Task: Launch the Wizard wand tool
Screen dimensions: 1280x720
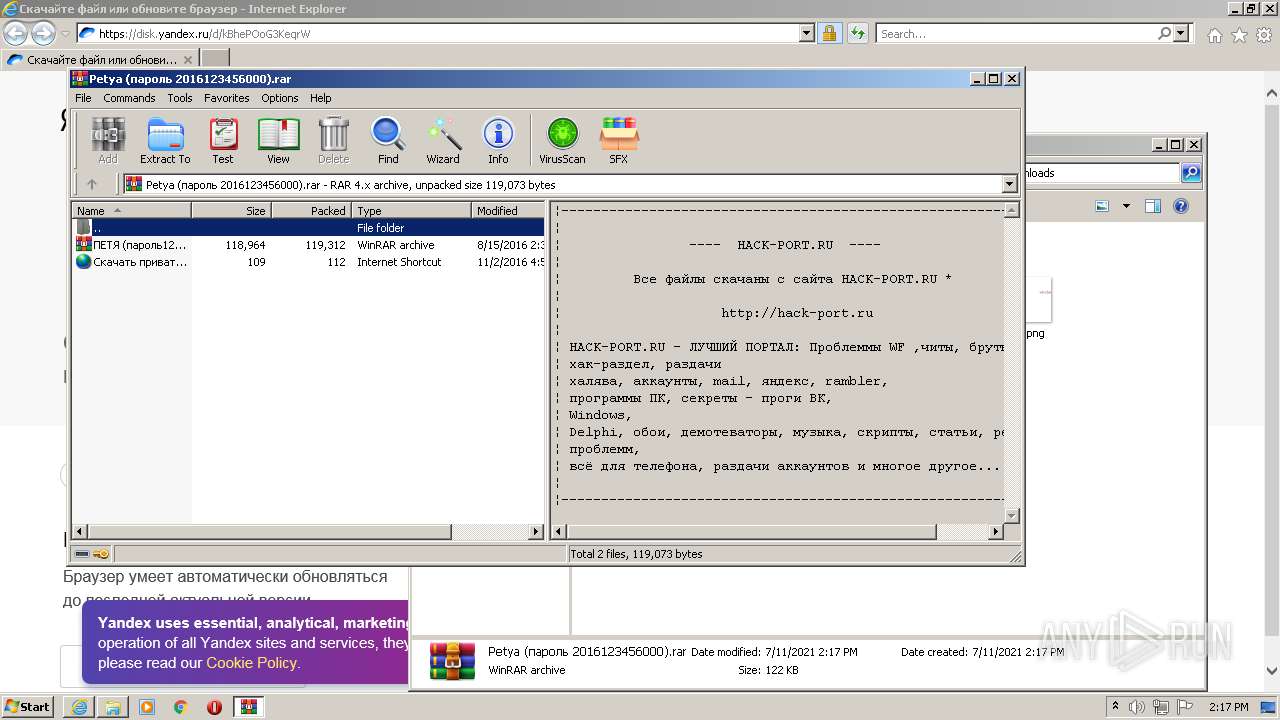Action: tap(443, 140)
